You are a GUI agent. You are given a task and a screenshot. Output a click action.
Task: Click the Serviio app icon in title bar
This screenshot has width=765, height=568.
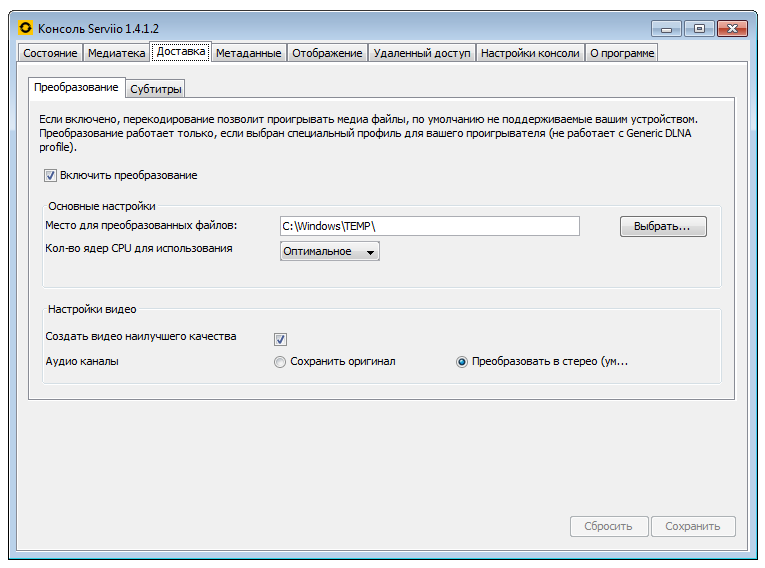coord(25,28)
